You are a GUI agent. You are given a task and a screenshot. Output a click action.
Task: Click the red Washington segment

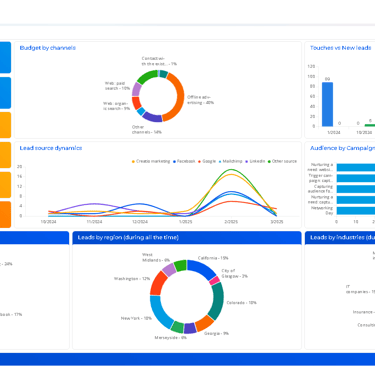(x=158, y=283)
